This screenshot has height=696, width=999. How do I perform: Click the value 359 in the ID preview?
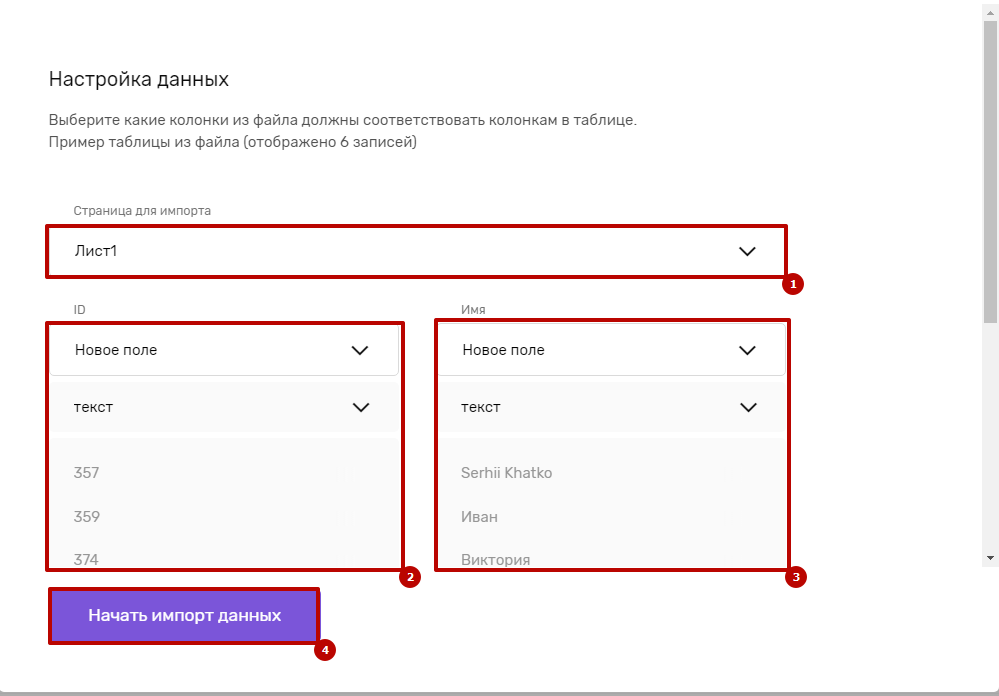87,516
